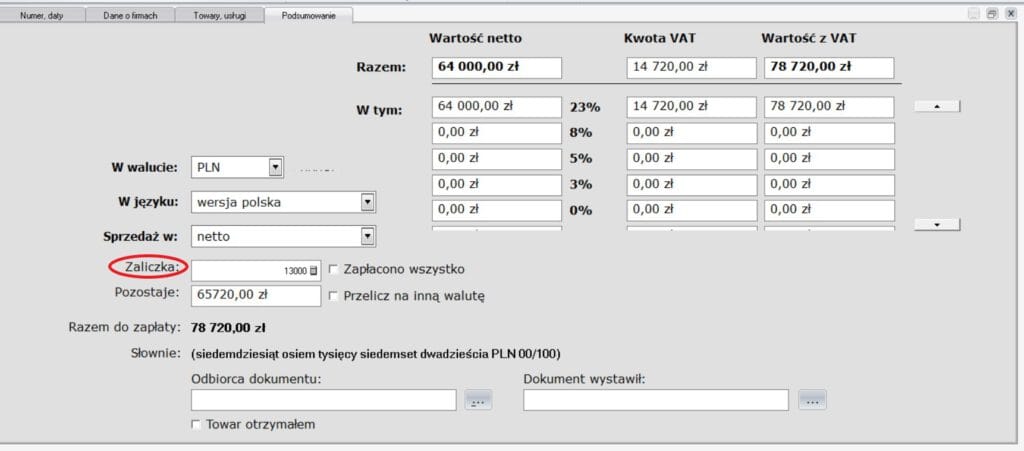Open the calculator icon in Zaliczka field
Screen dimensions: 1024x451
coord(313,271)
